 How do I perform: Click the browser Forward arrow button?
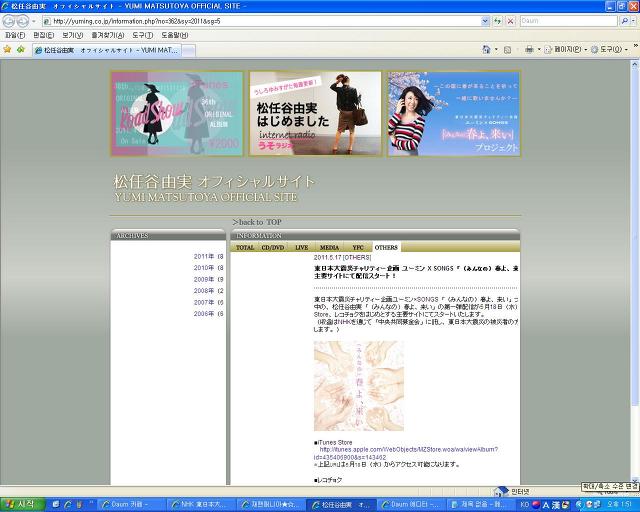22,21
